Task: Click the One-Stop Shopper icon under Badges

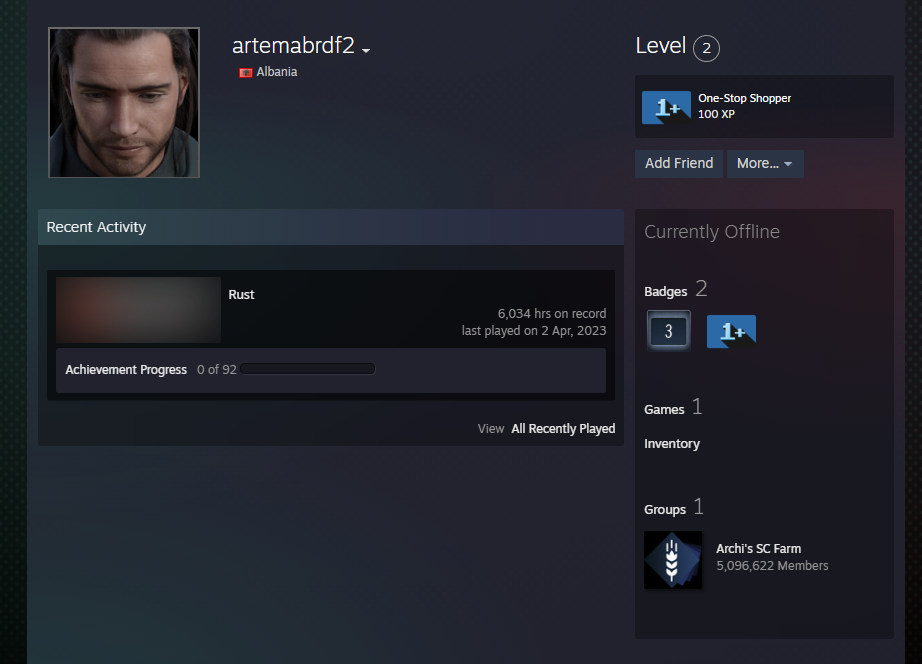Action: point(731,331)
